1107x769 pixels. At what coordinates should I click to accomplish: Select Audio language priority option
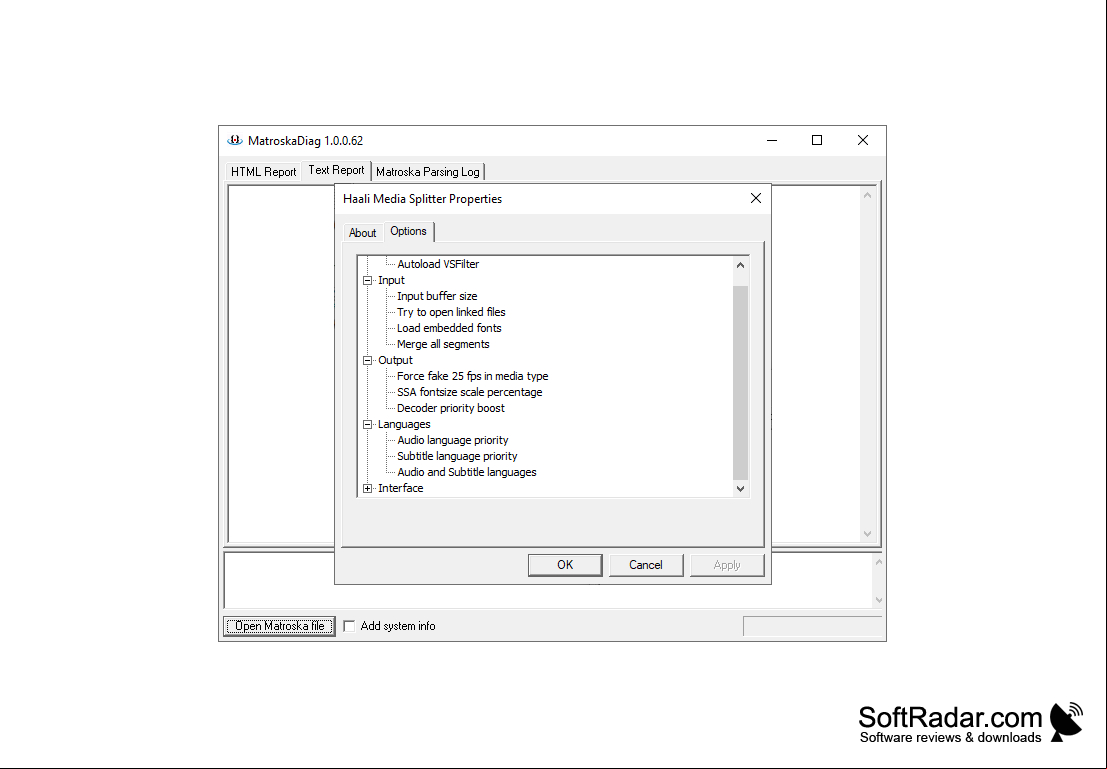coord(453,441)
